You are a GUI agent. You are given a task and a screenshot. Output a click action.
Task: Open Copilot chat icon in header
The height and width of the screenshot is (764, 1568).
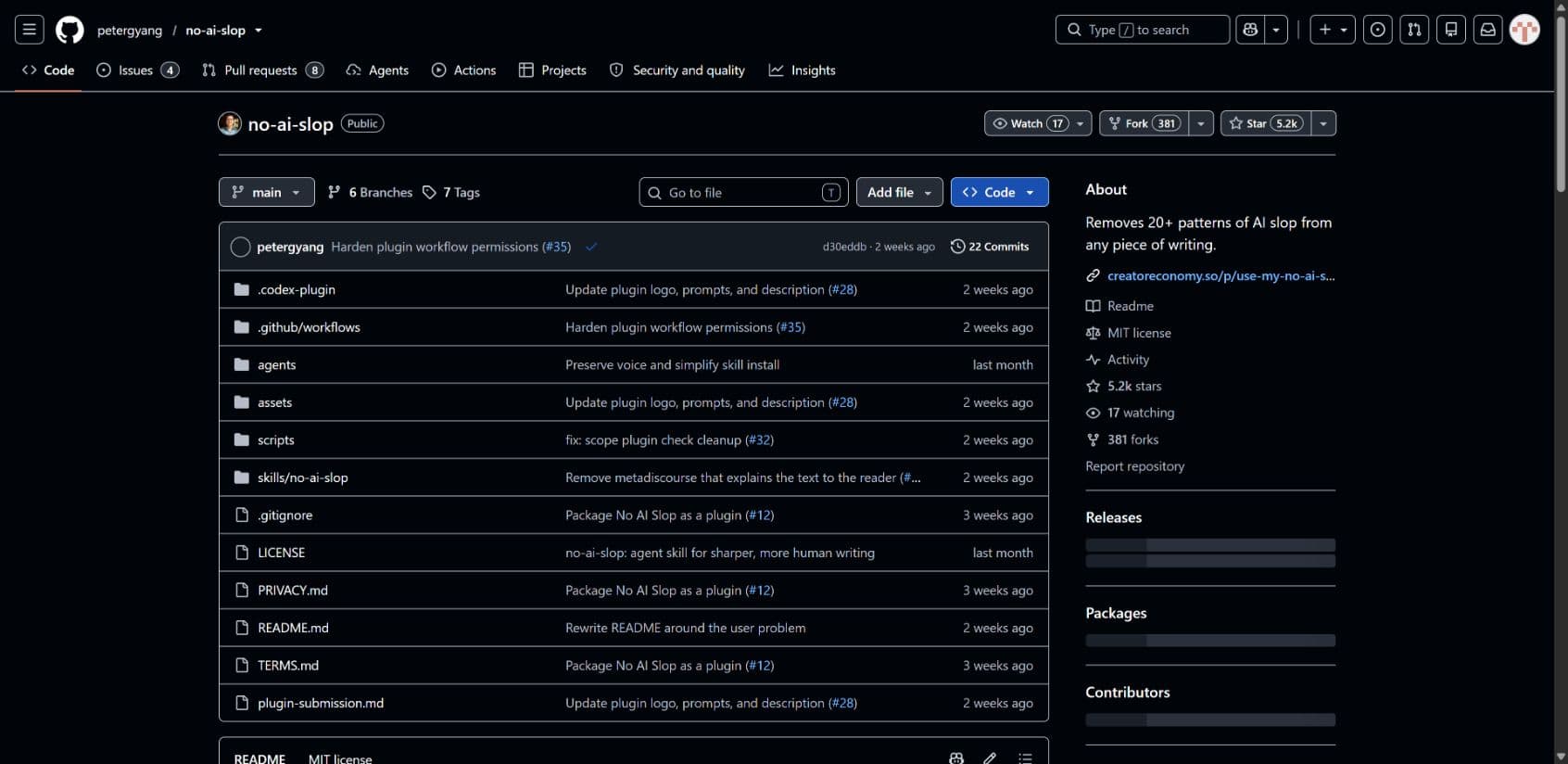click(1250, 30)
